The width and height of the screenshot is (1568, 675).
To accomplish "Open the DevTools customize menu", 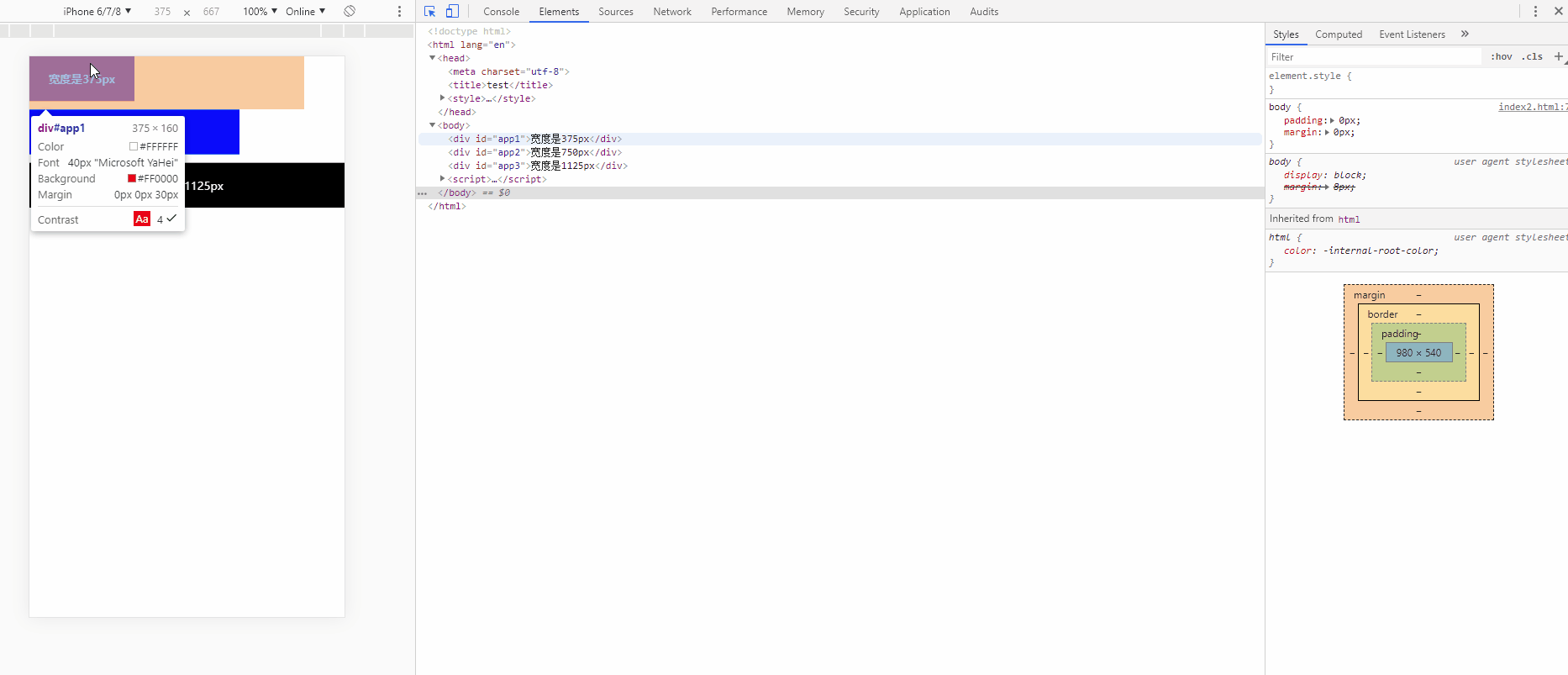I will click(1535, 12).
